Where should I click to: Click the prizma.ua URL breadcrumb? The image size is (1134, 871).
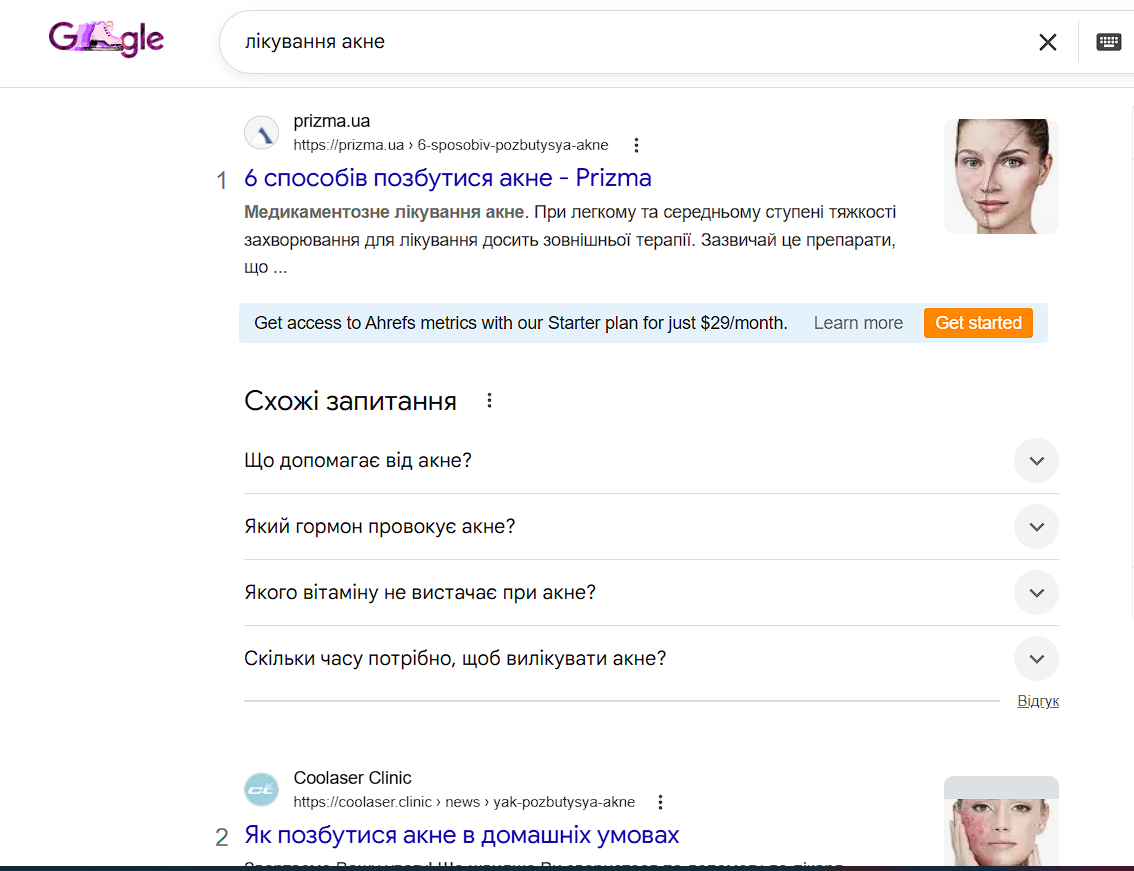pyautogui.click(x=451, y=145)
